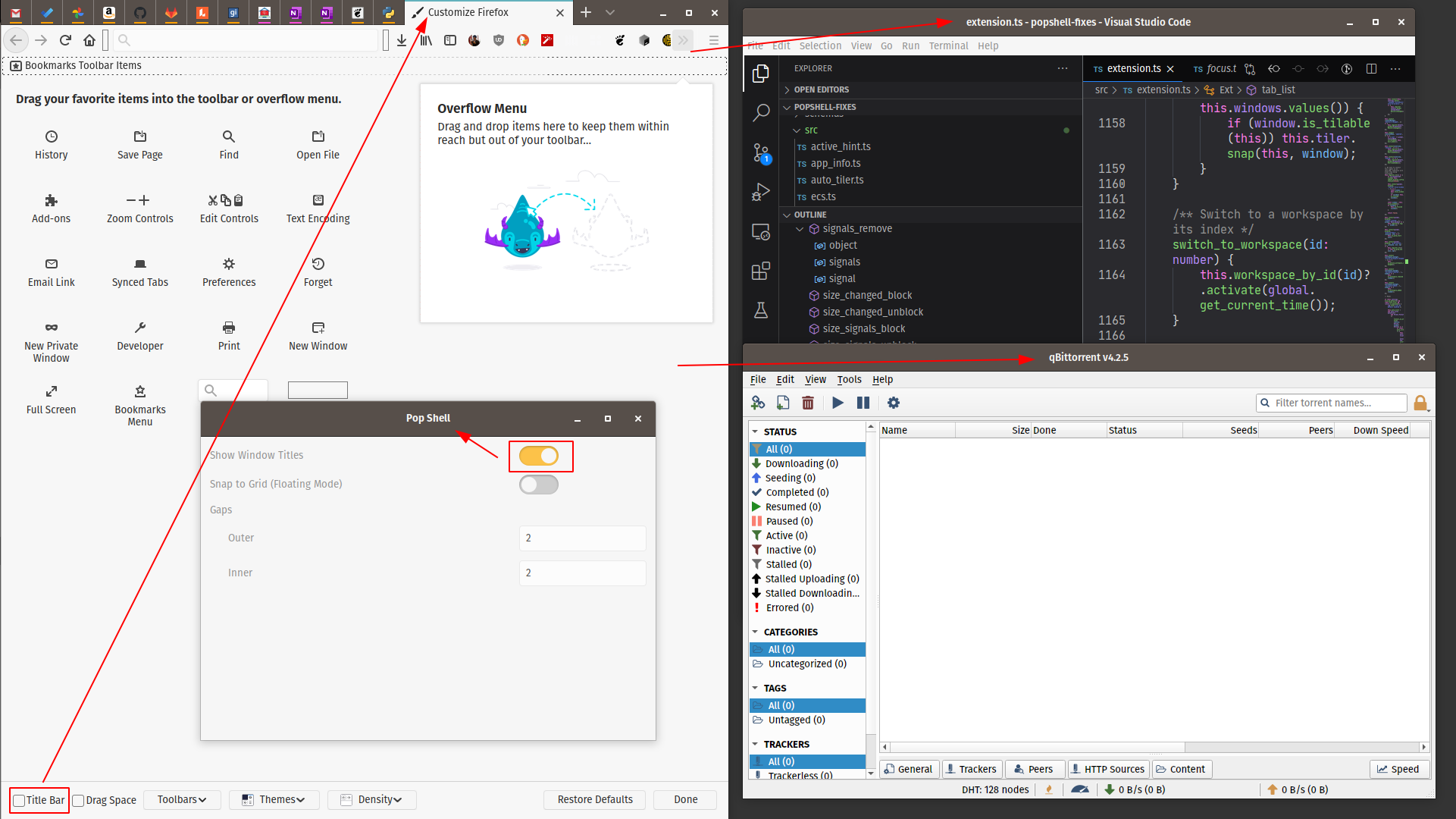The image size is (1456, 819).
Task: Select the History customize item
Action: 52,145
